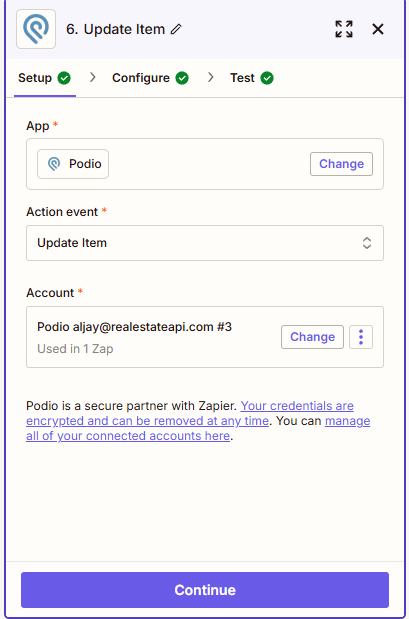Expand the panel to full screen
The image size is (409, 619).
pyautogui.click(x=344, y=29)
